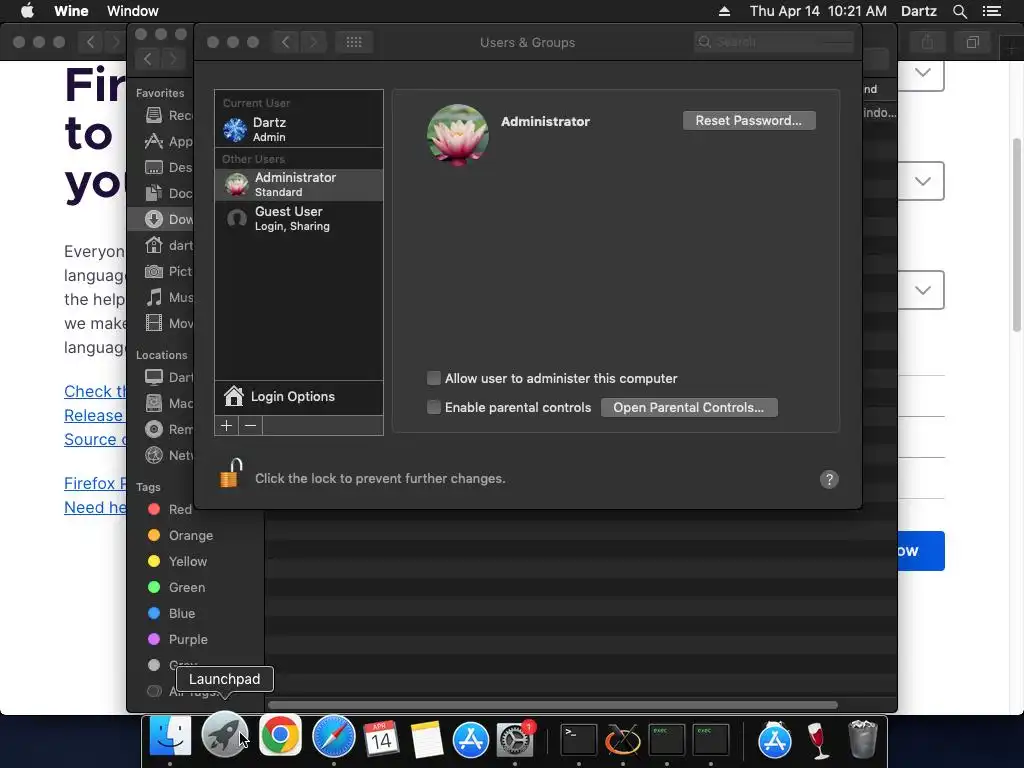
Task: Open the Apple menu
Action: pos(27,10)
